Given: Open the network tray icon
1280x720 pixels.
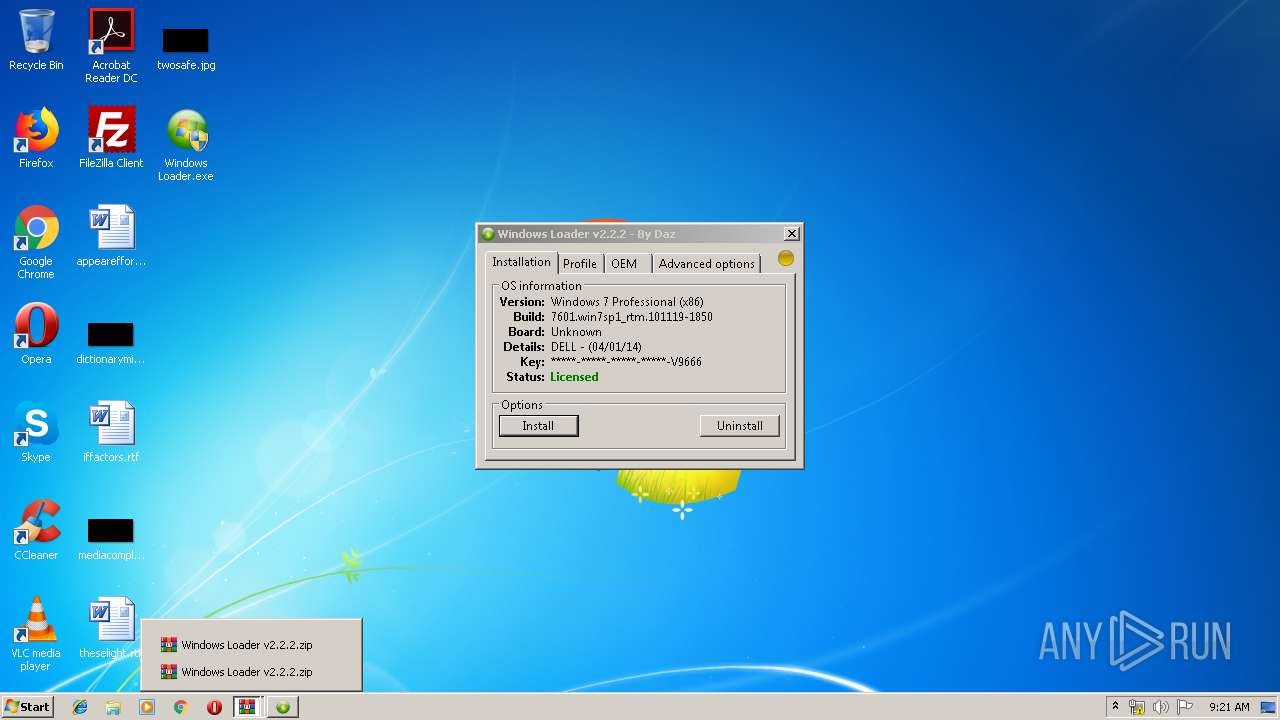Looking at the screenshot, I should click(1137, 707).
